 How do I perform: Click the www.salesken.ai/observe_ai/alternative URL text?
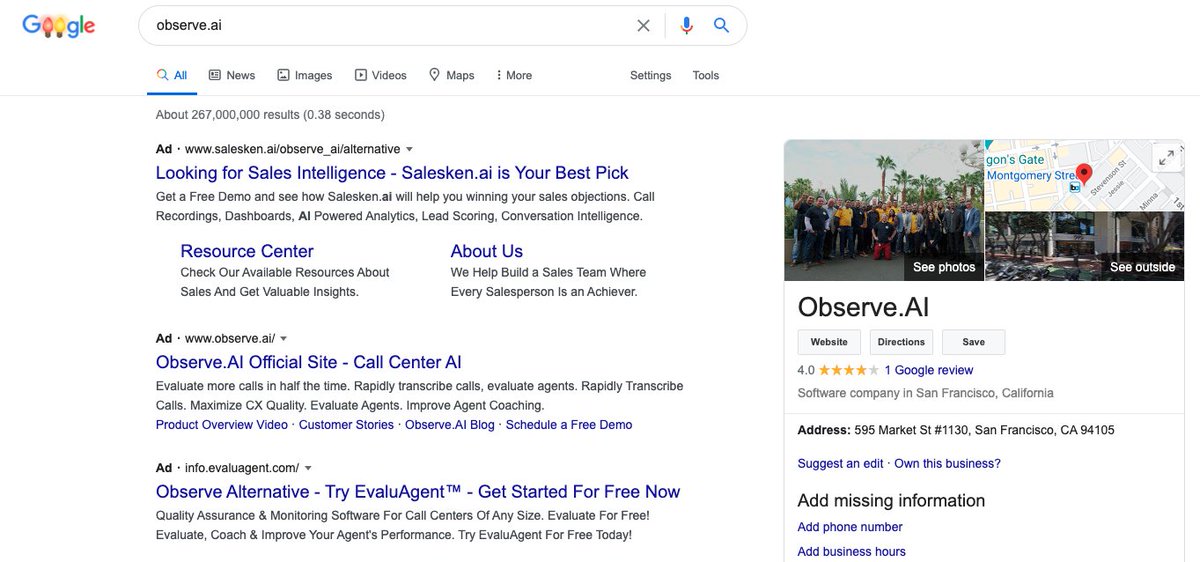pyautogui.click(x=292, y=149)
